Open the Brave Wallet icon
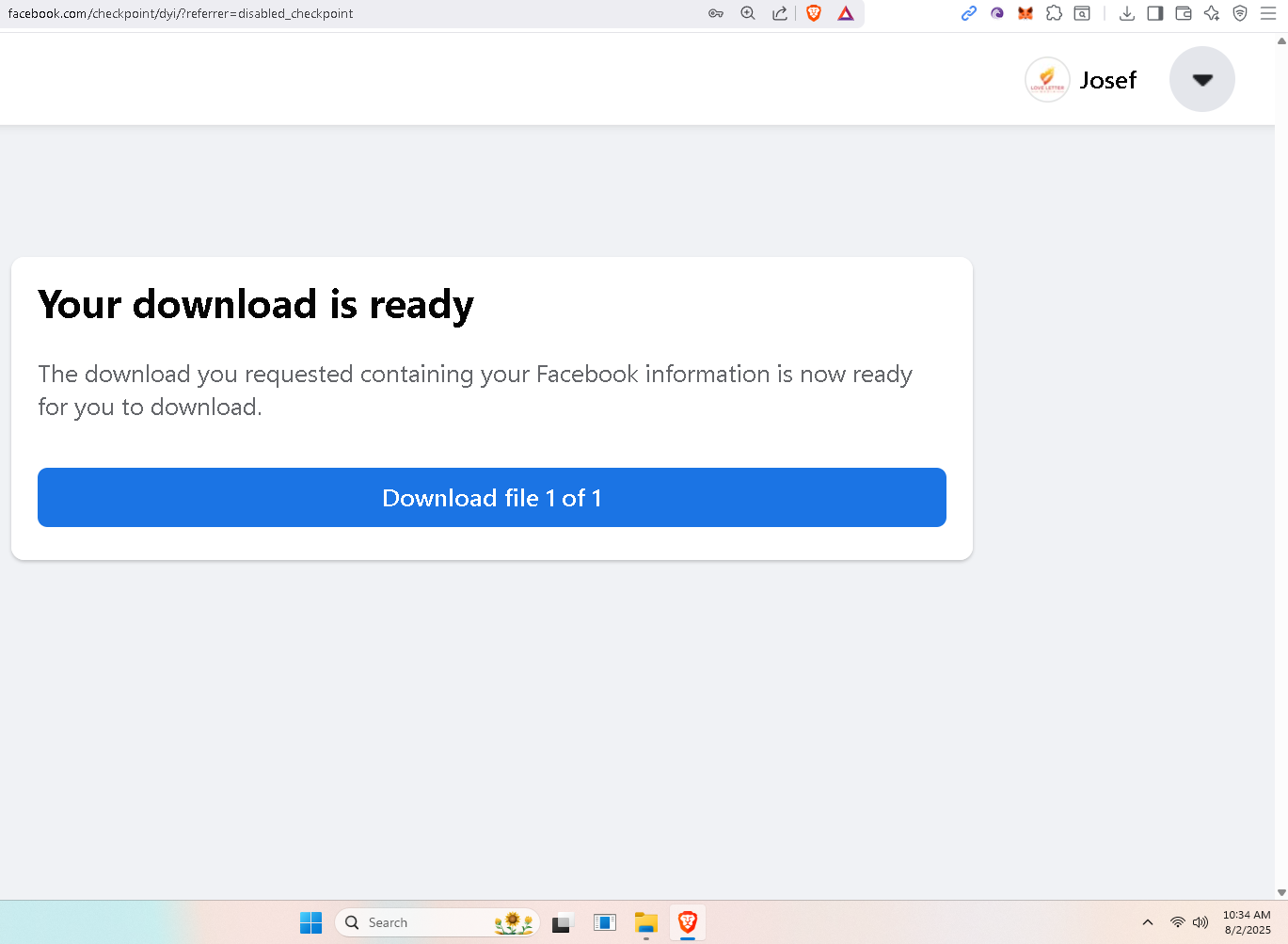The width and height of the screenshot is (1288, 944). [1184, 13]
